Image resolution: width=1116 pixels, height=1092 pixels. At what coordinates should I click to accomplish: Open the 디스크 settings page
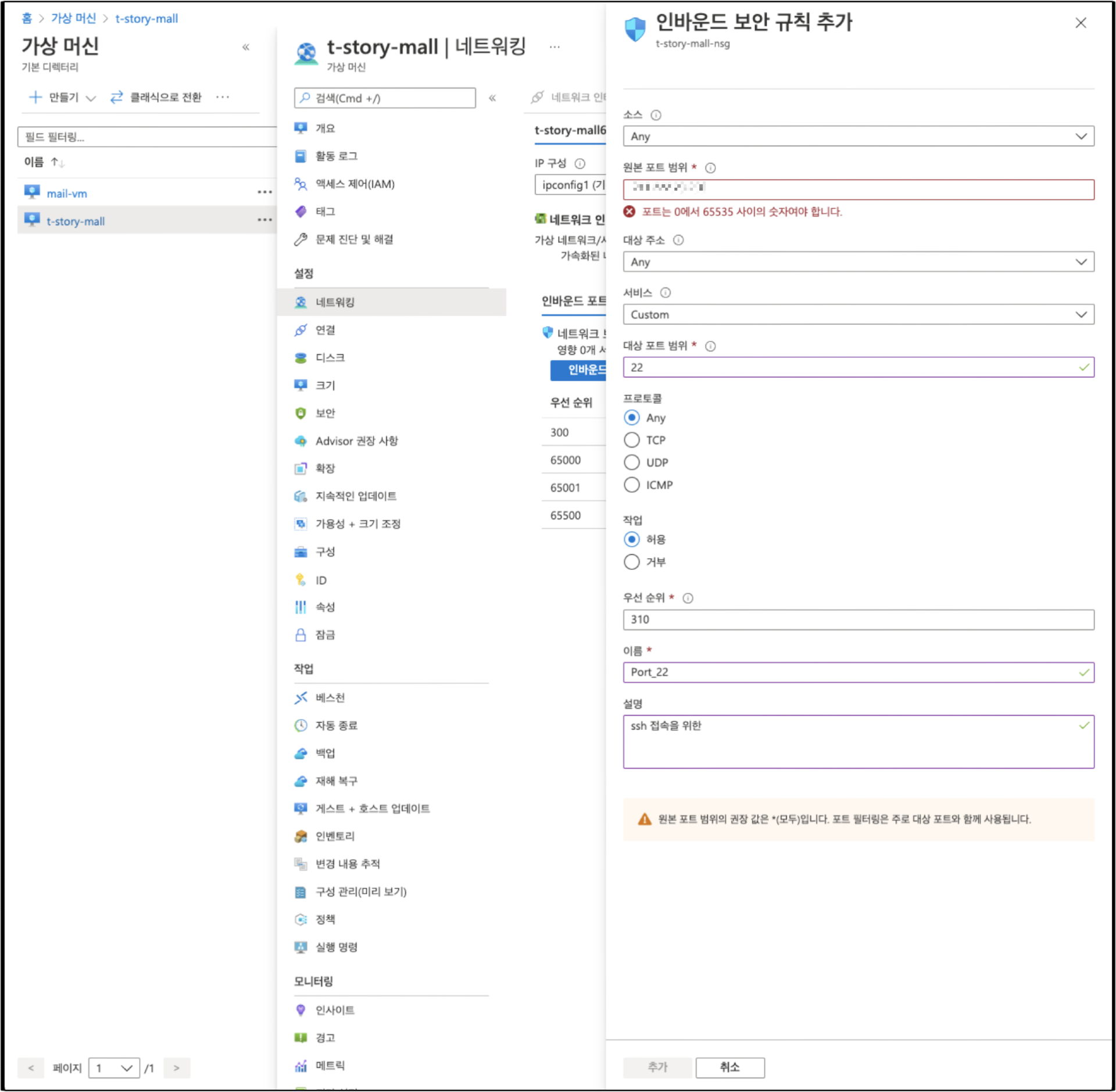pyautogui.click(x=330, y=357)
